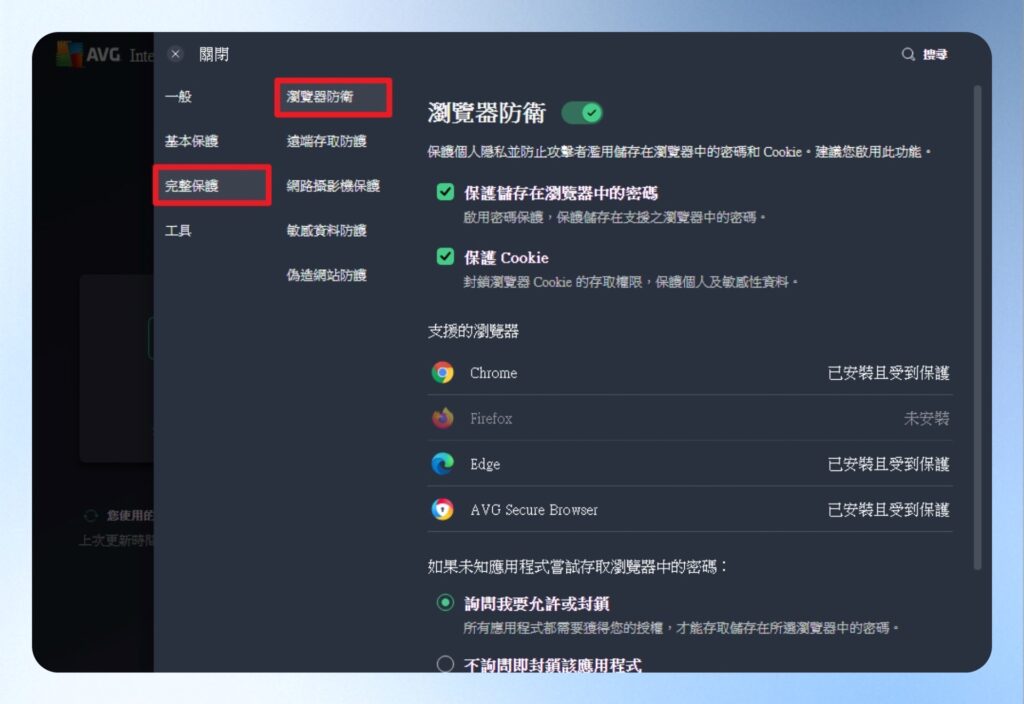Click the Chrome row name text
The width and height of the screenshot is (1024, 704).
tap(494, 373)
